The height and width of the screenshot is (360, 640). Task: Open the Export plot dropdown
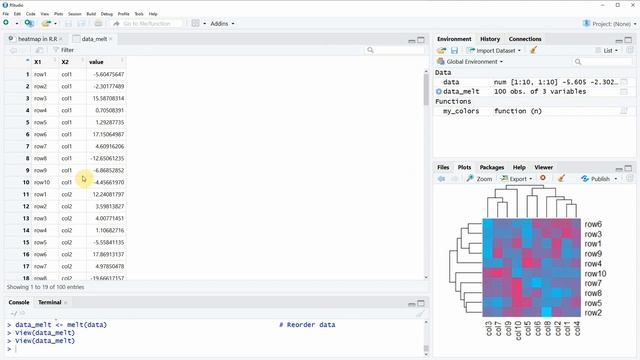pos(517,179)
